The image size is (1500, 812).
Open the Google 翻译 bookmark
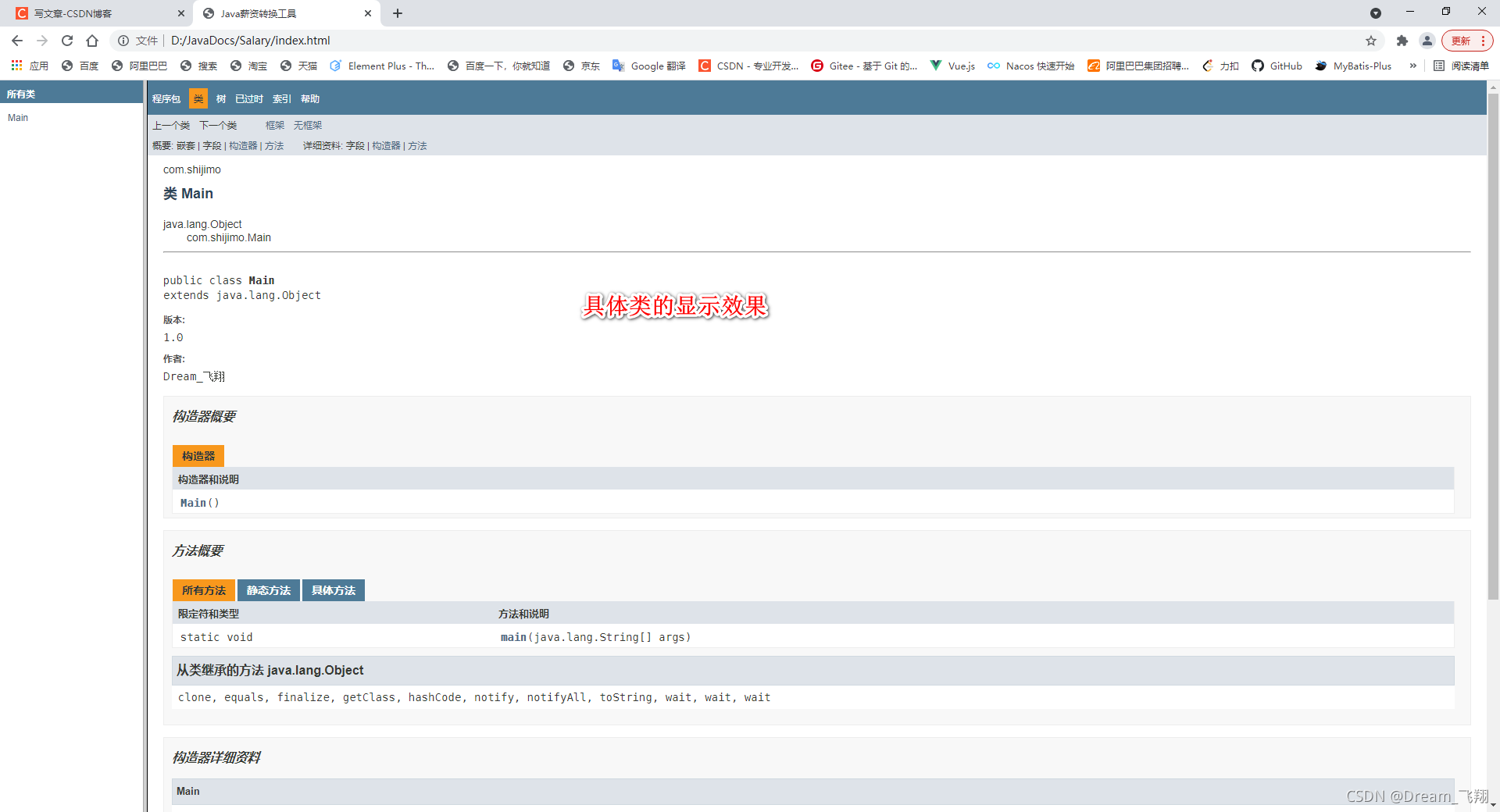click(x=648, y=66)
